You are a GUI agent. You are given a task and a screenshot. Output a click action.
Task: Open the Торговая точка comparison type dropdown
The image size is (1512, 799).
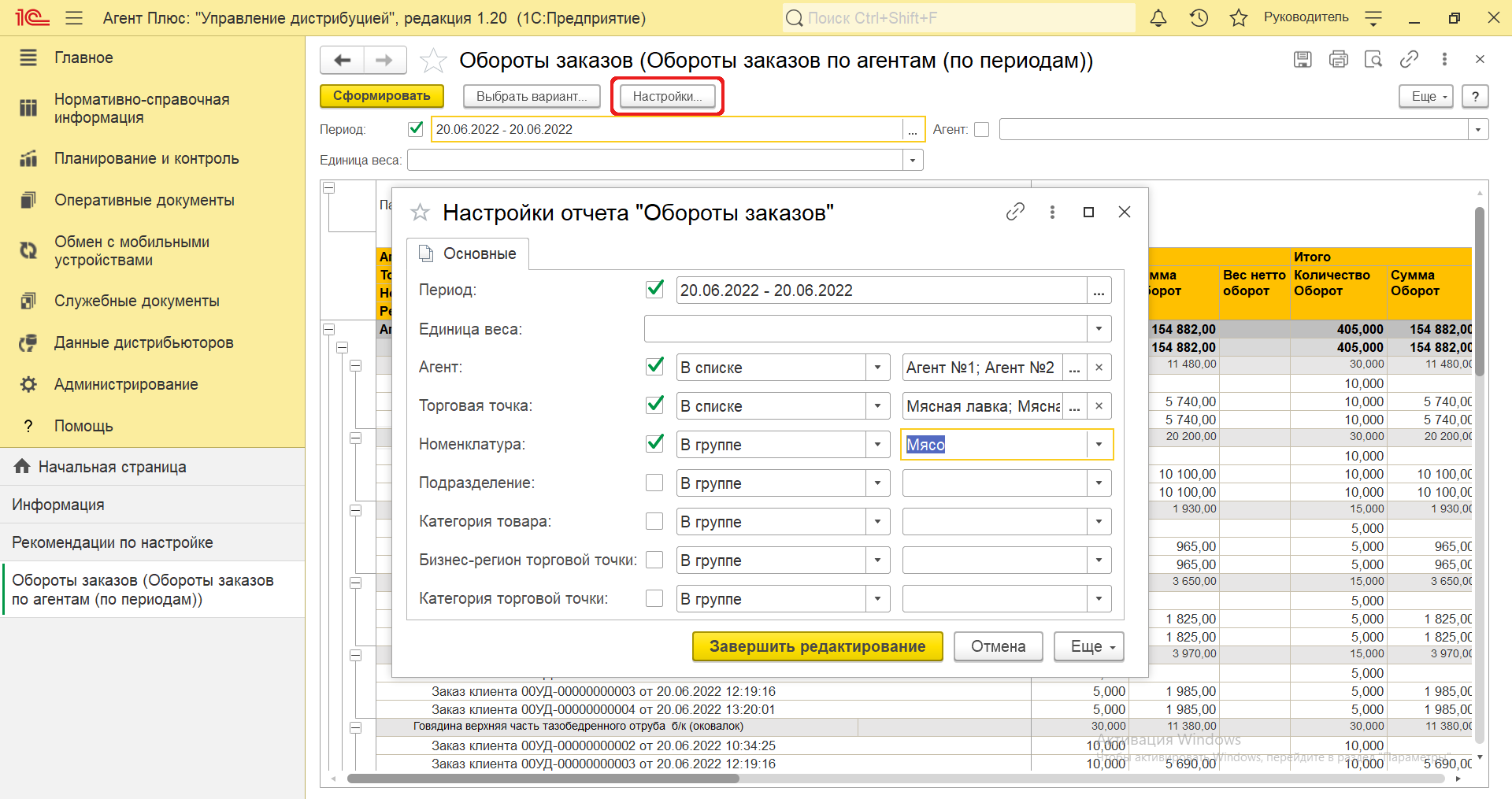tap(877, 405)
